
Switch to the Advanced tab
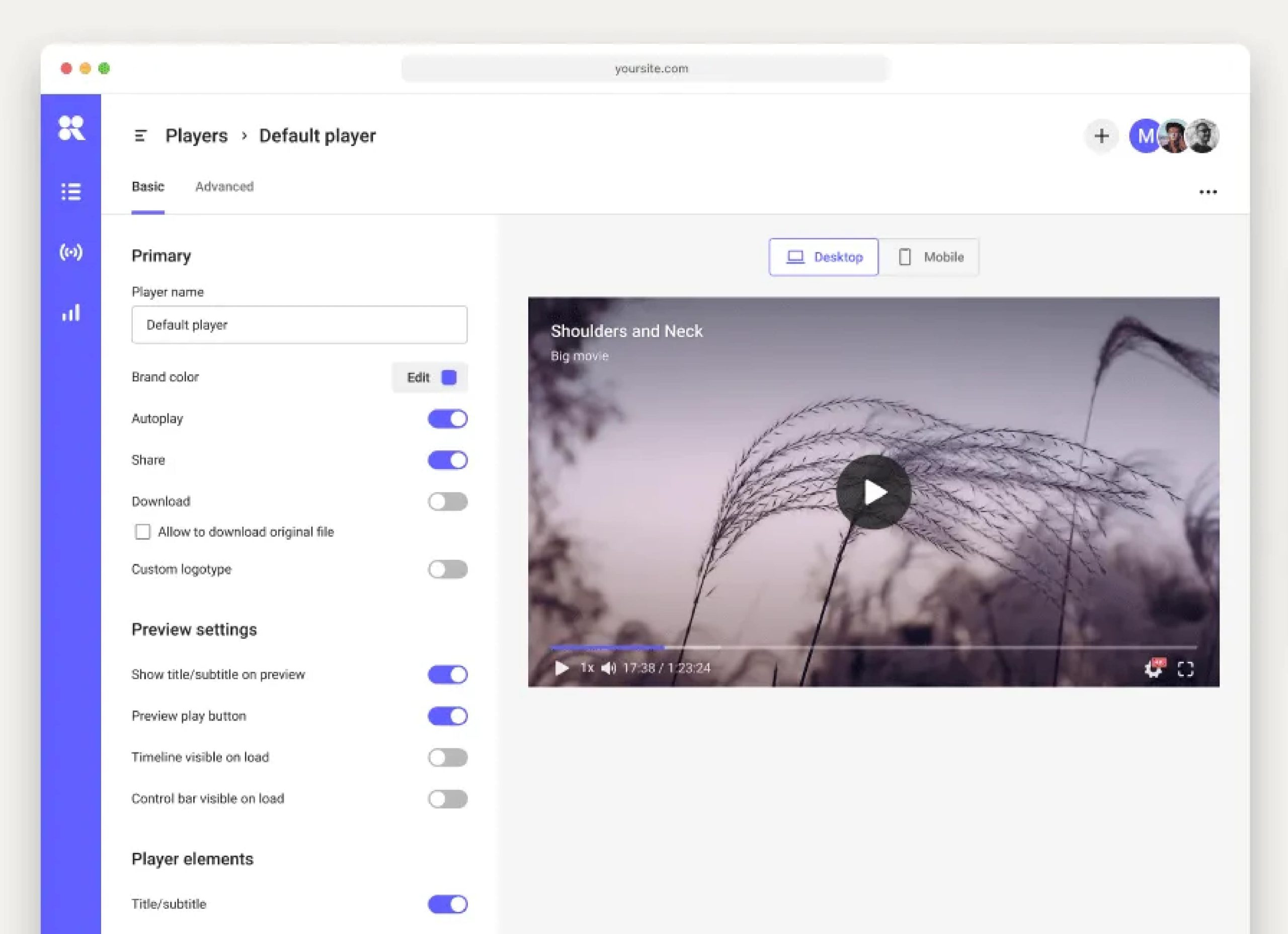click(224, 187)
